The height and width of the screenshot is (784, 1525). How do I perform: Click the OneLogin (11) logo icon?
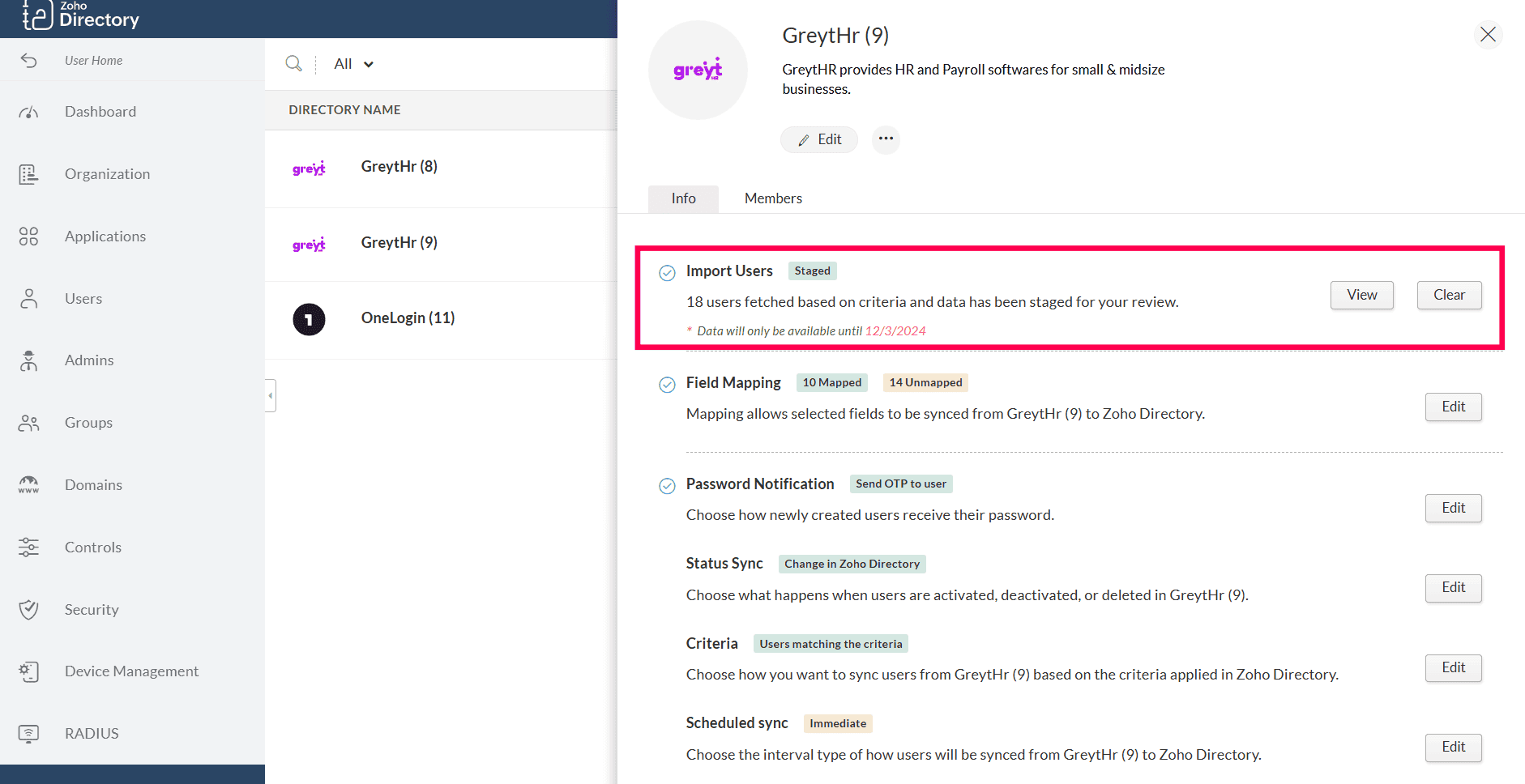(x=309, y=319)
